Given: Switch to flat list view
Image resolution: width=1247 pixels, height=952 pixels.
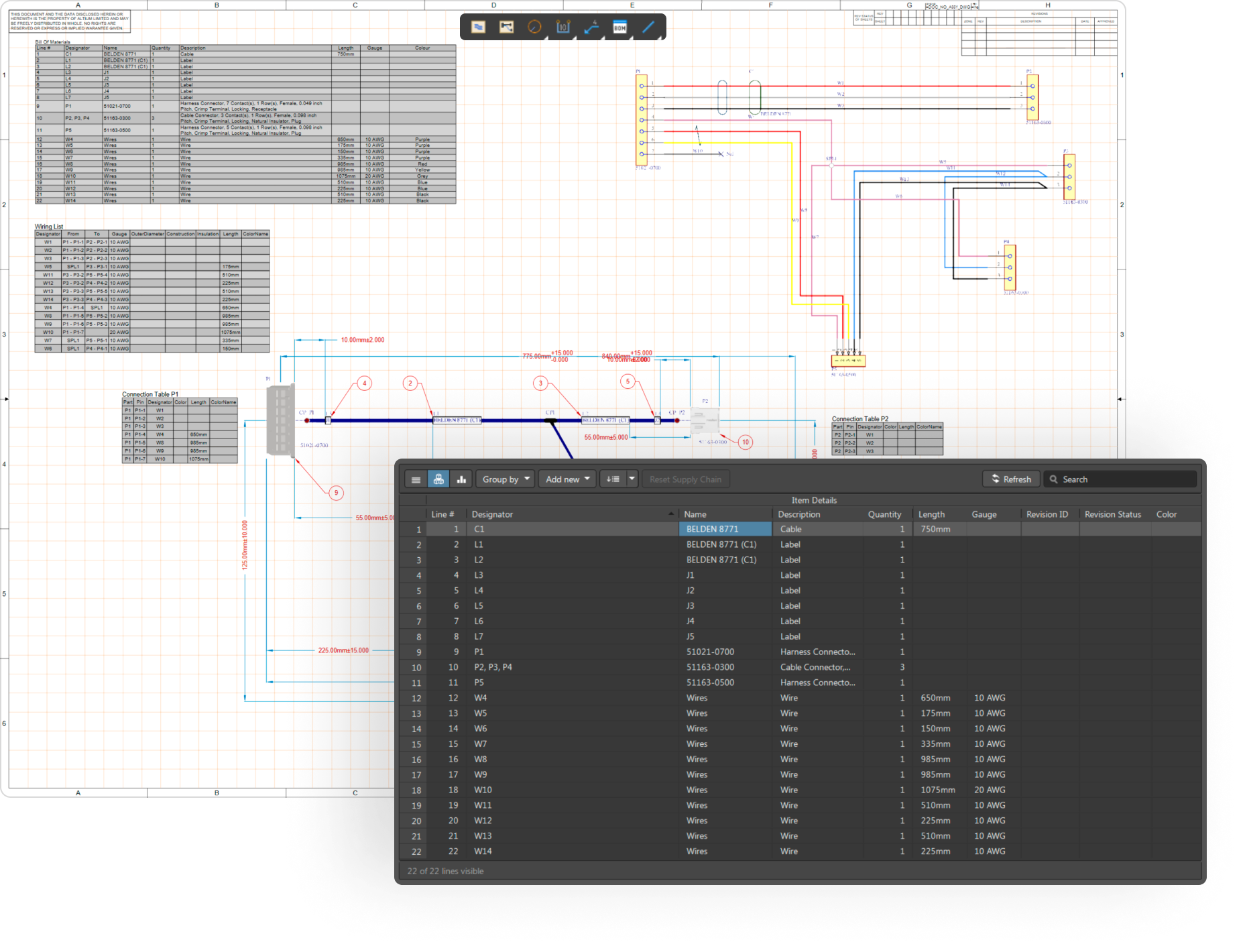Looking at the screenshot, I should (416, 479).
